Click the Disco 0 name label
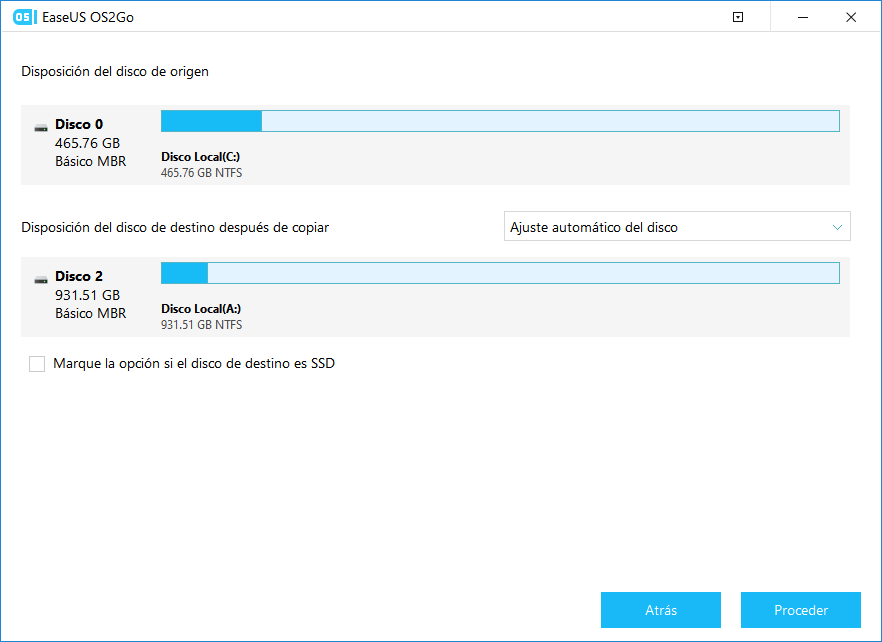The image size is (882, 642). click(79, 124)
